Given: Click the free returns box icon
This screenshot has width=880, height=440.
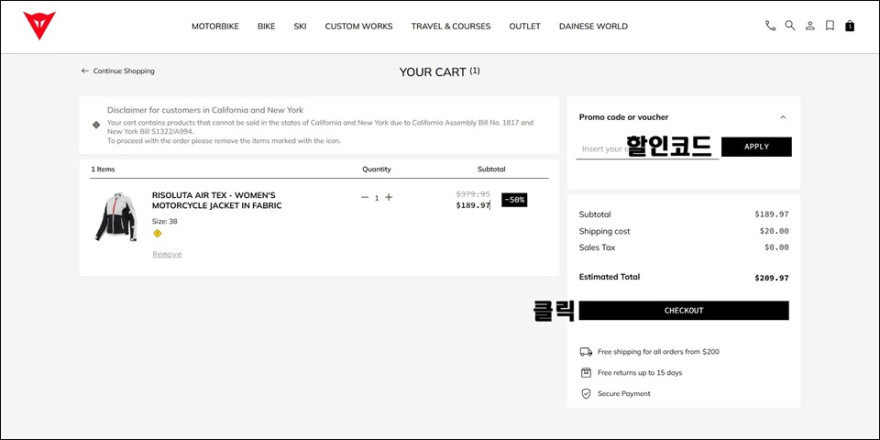Looking at the screenshot, I should point(586,373).
